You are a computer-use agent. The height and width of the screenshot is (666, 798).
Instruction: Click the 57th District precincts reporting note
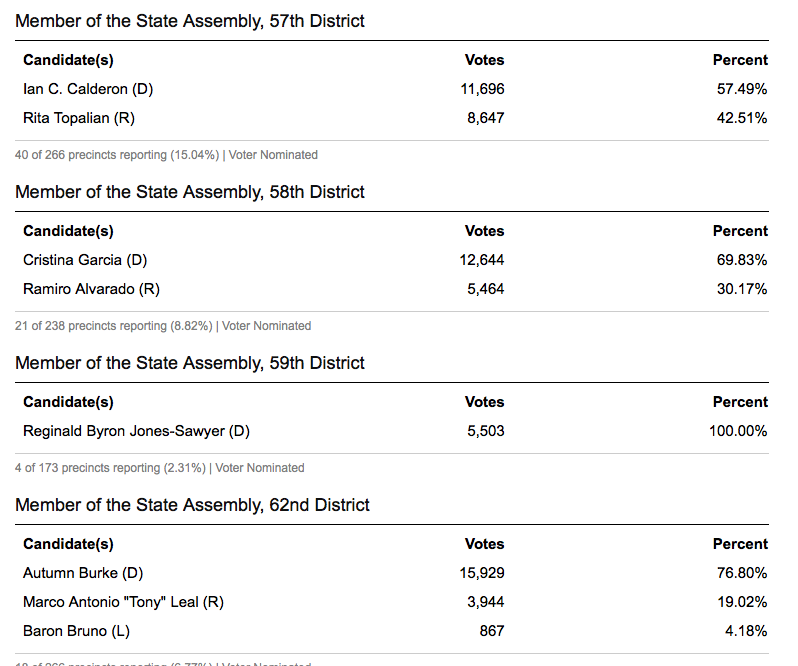166,155
